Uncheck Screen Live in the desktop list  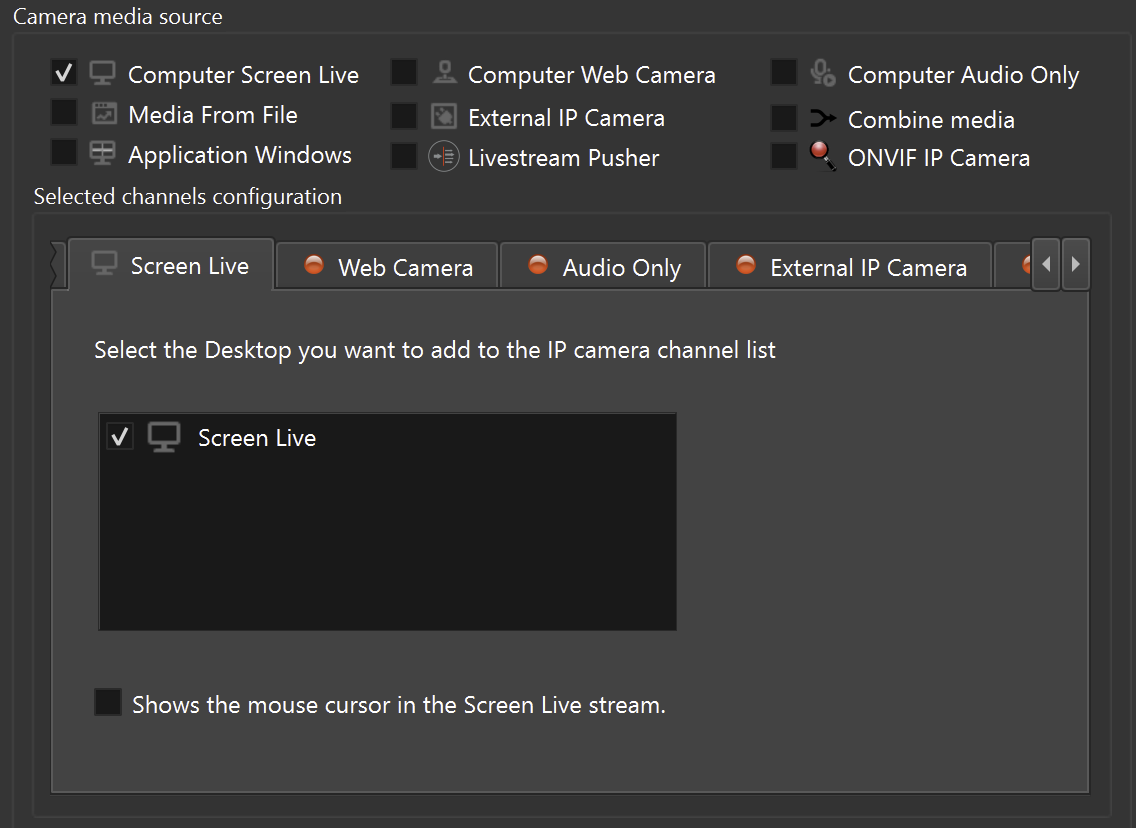click(120, 437)
